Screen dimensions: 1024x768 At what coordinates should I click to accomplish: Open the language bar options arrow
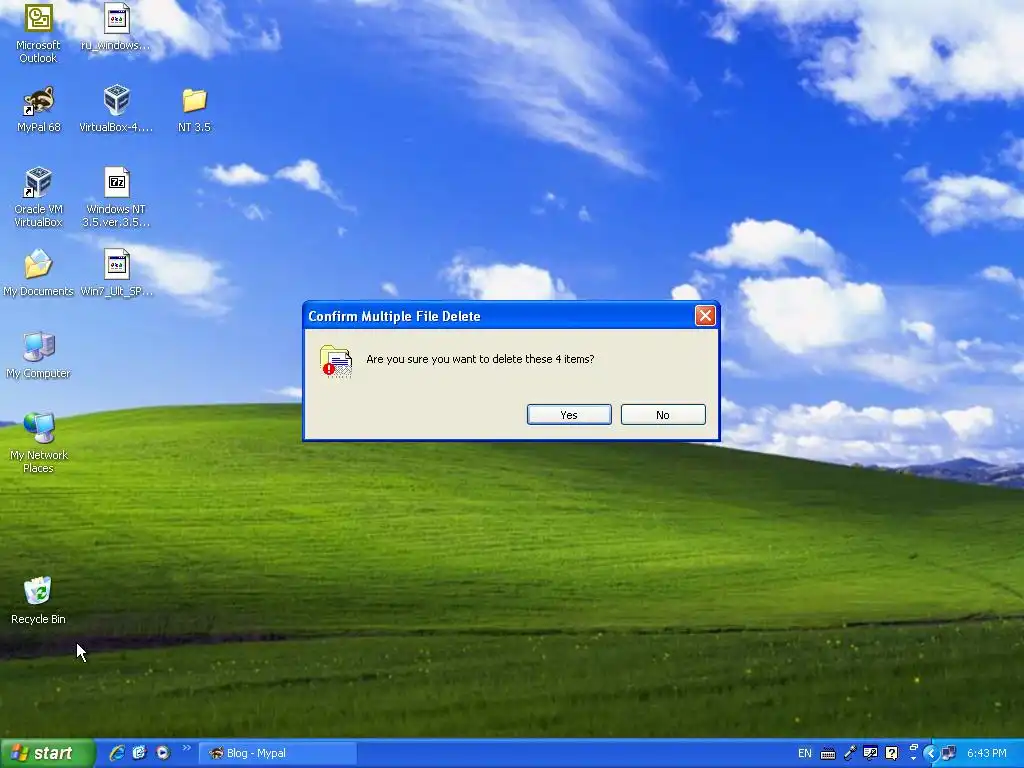pos(913,759)
